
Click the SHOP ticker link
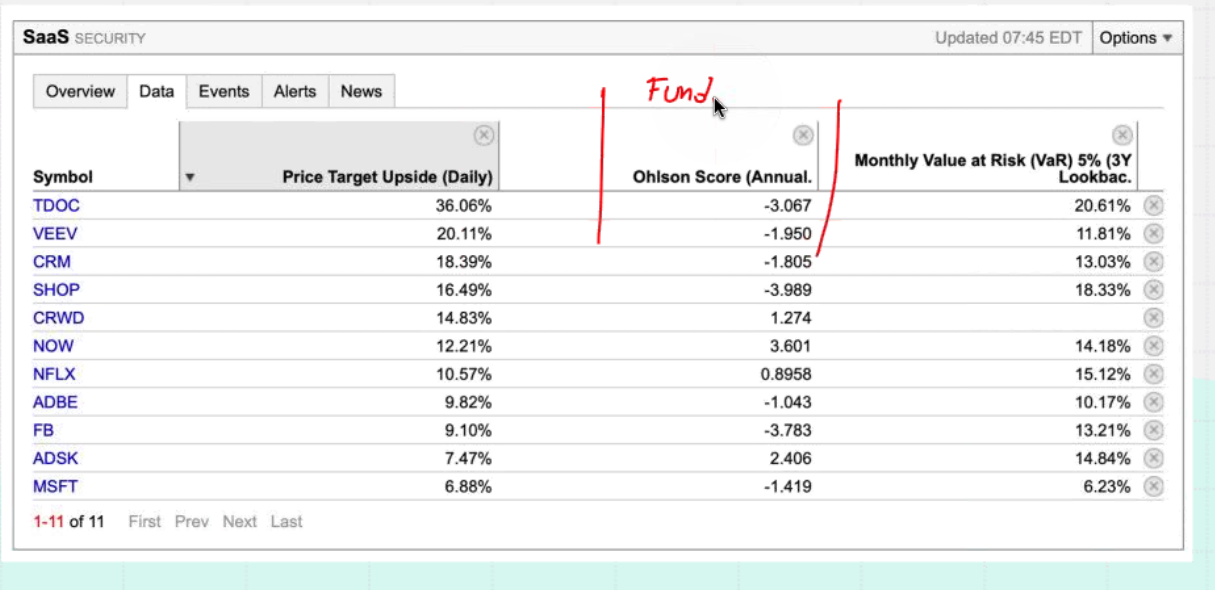(x=56, y=289)
